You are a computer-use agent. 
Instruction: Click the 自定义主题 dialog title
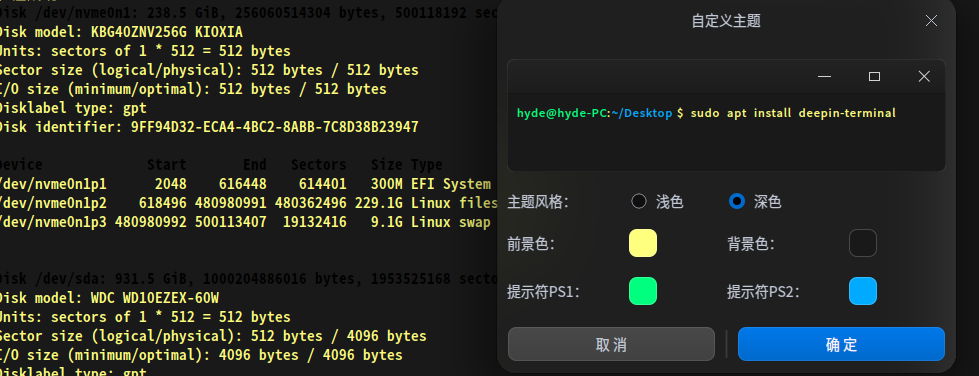click(726, 21)
